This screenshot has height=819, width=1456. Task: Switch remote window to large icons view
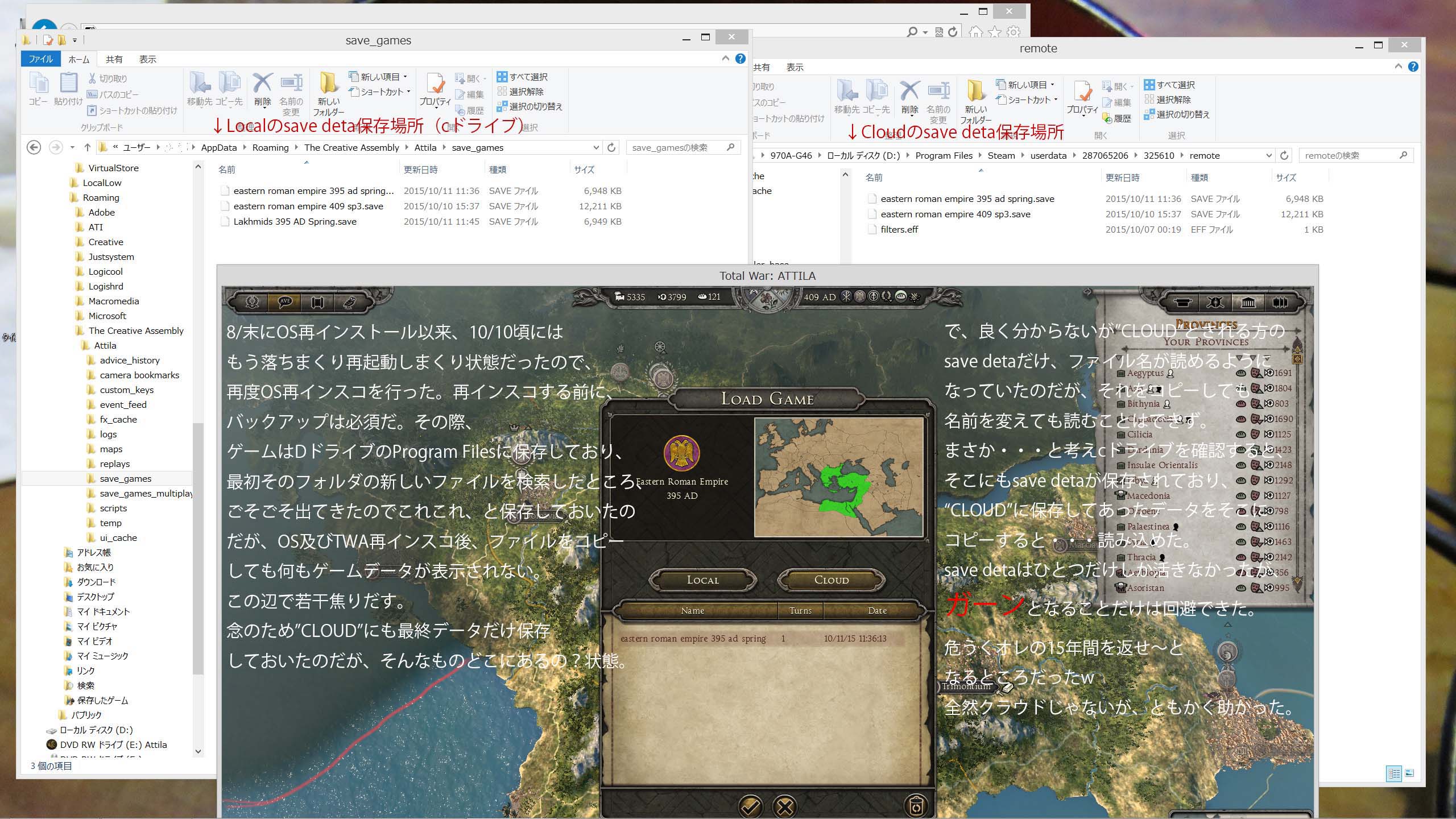1409,773
